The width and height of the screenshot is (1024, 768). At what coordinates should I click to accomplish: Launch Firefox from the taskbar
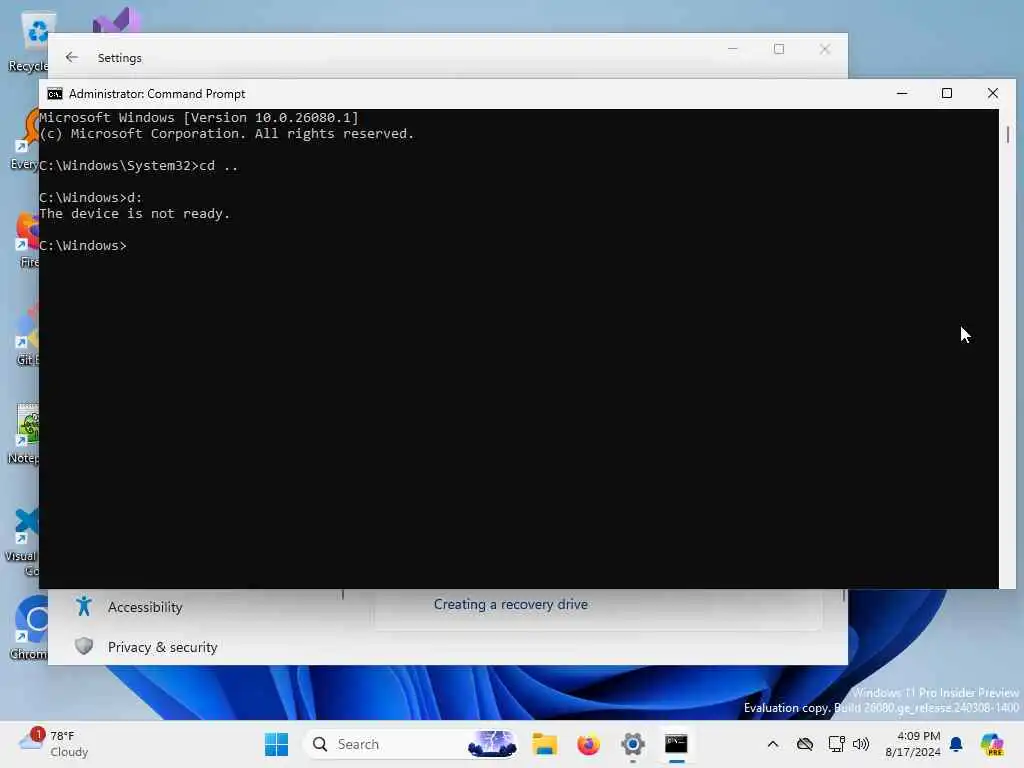point(588,744)
